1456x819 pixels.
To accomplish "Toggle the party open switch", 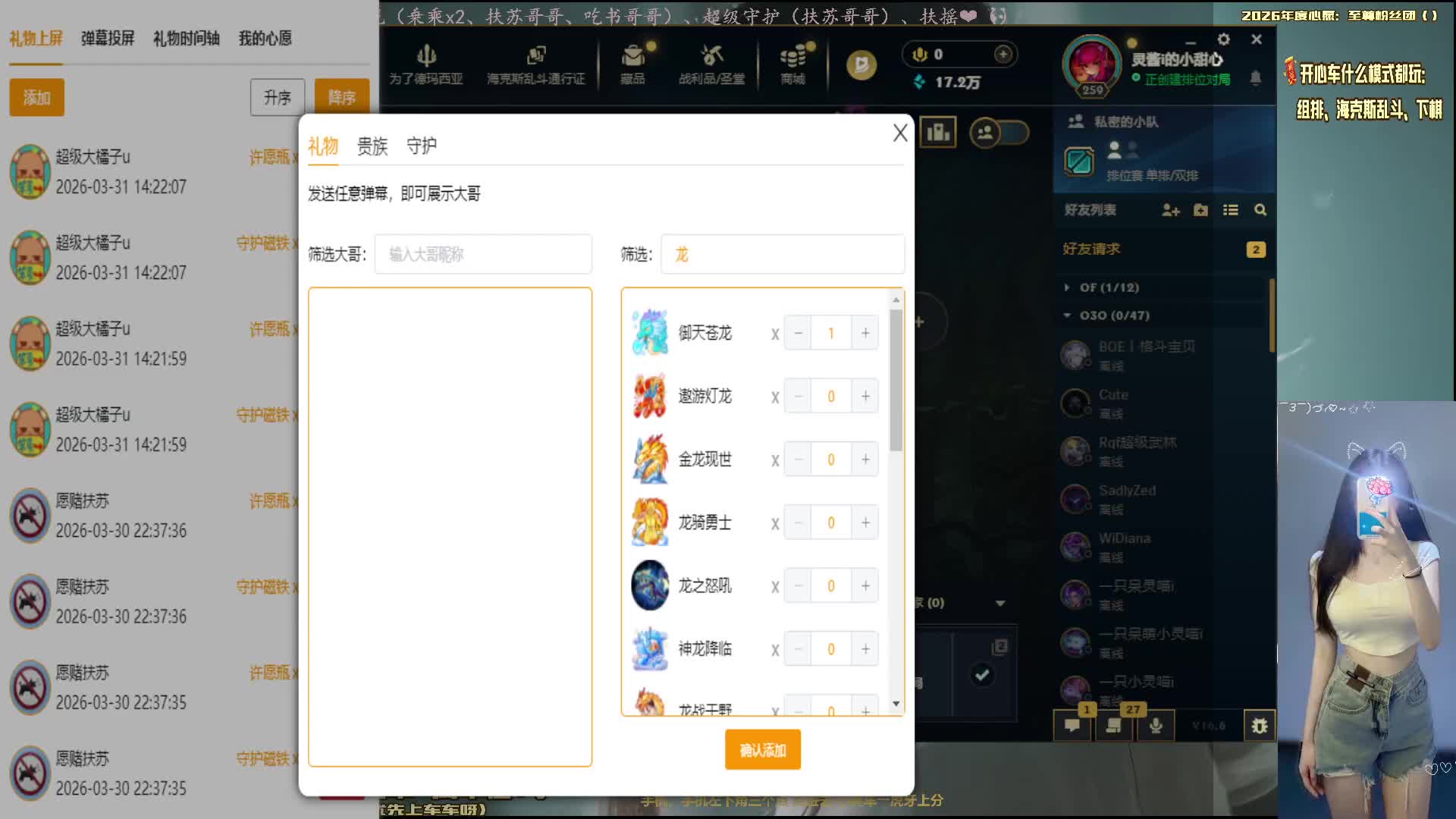I will pyautogui.click(x=999, y=133).
